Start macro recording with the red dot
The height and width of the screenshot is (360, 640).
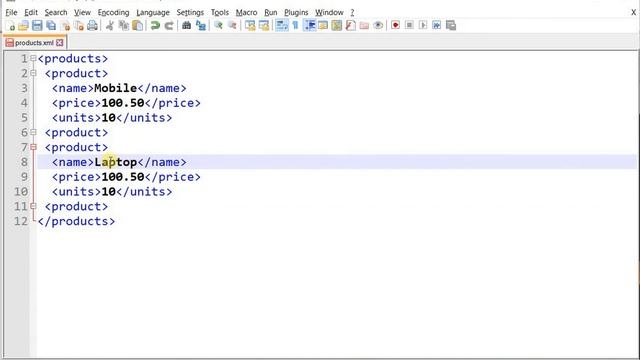click(x=395, y=26)
